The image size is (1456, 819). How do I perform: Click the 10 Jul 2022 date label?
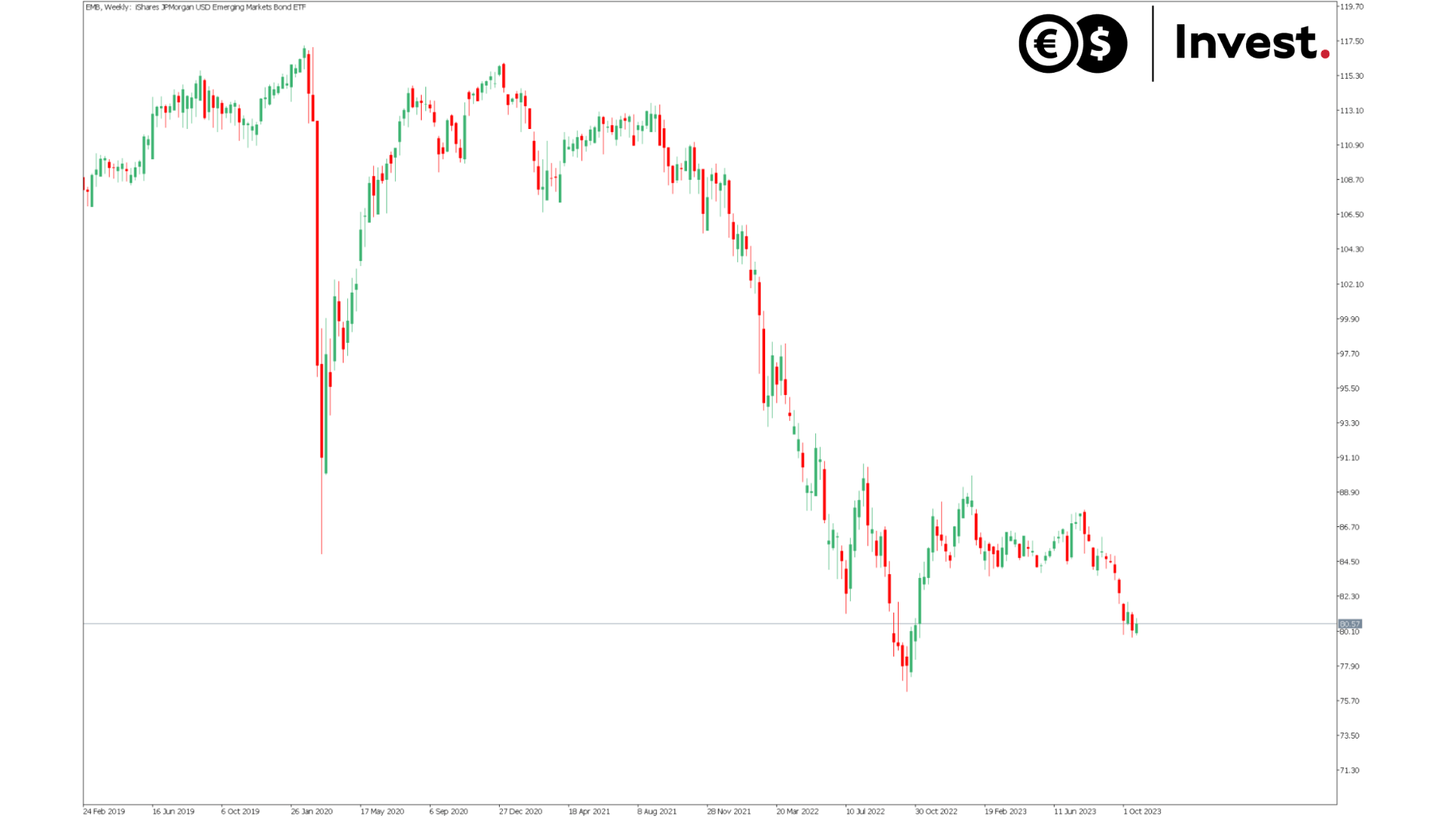(865, 811)
